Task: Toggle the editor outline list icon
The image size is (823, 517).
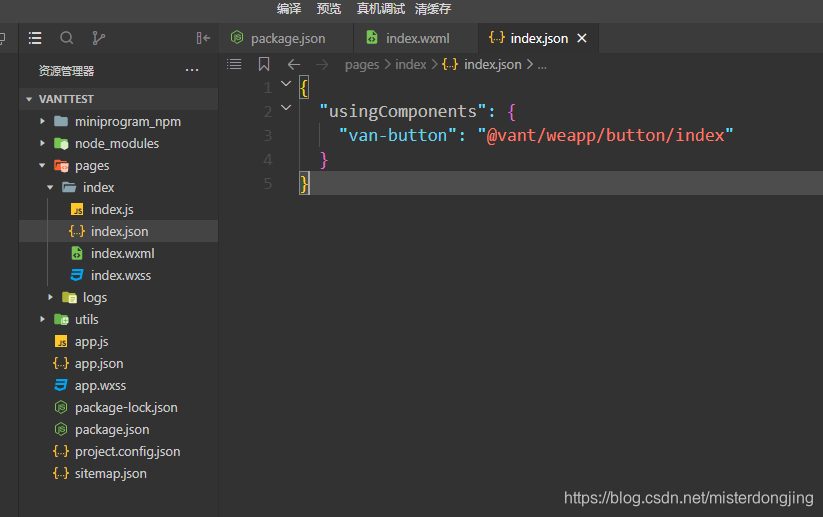Action: (234, 64)
